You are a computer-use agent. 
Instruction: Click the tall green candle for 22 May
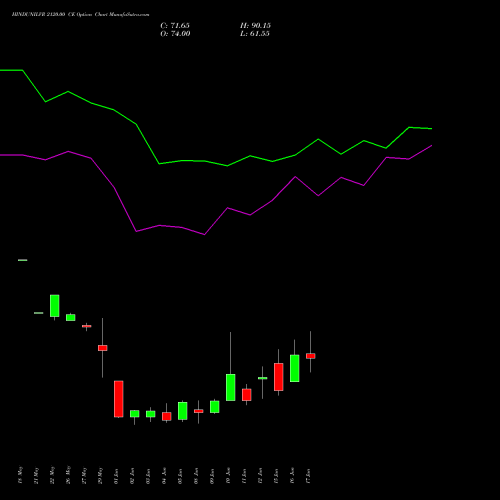tap(55, 306)
